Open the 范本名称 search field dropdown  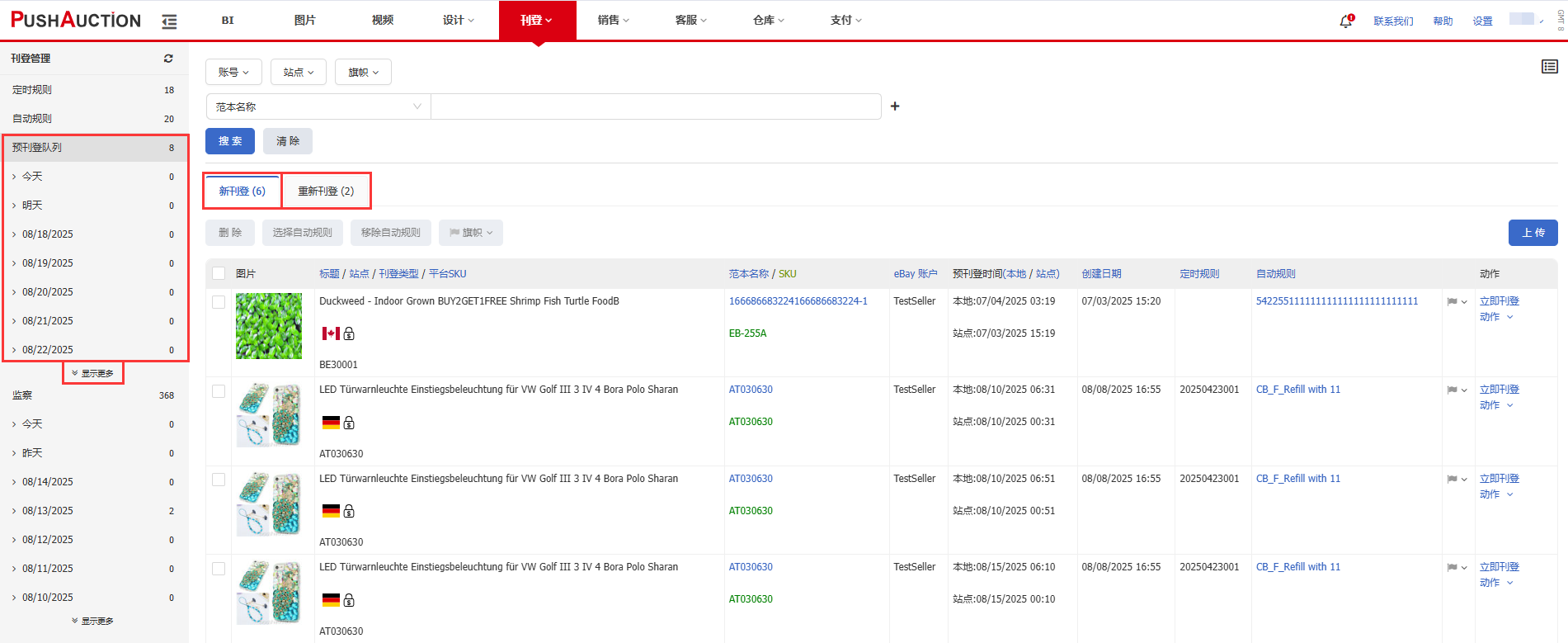coord(318,106)
